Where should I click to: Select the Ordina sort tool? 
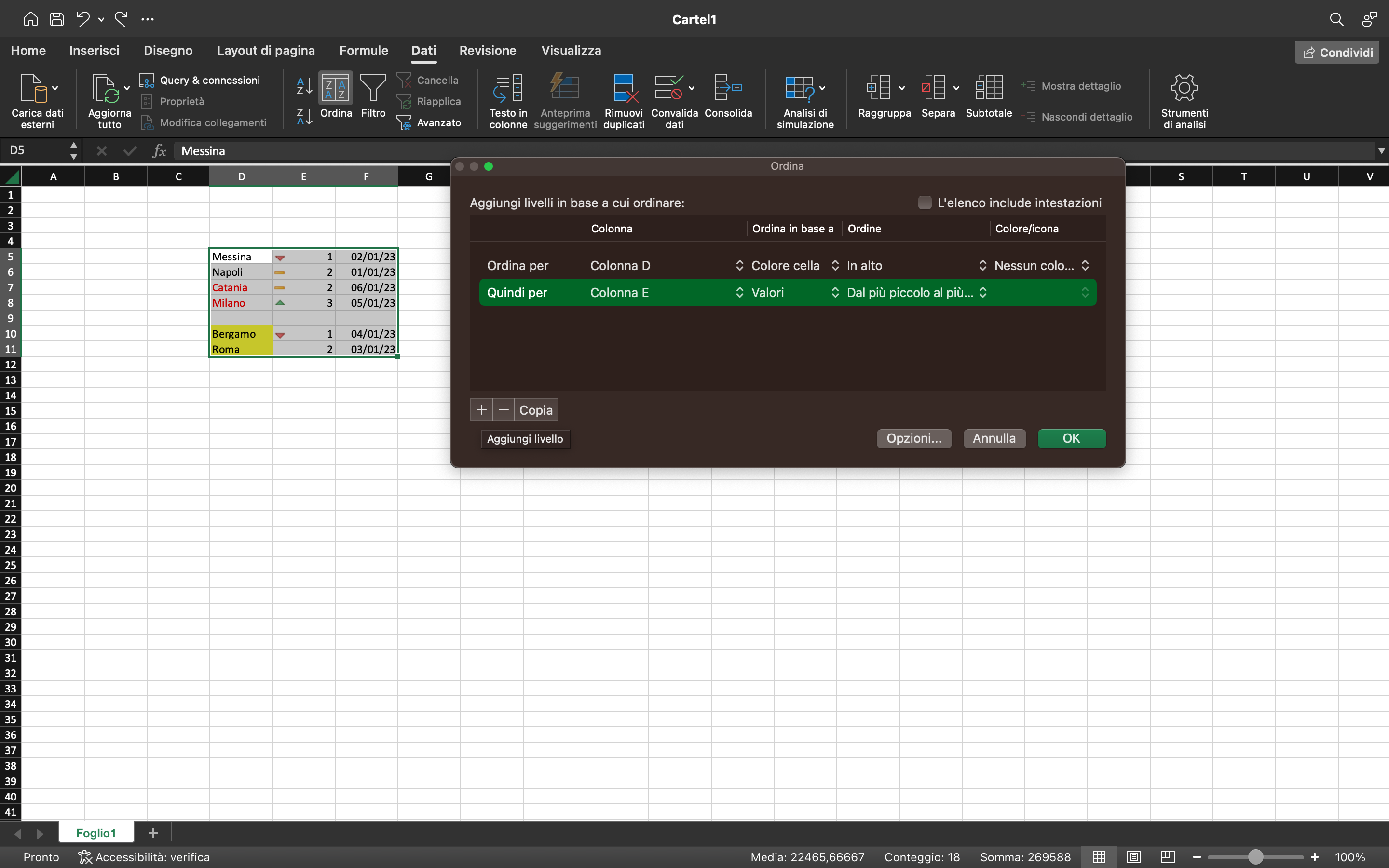tap(336, 99)
